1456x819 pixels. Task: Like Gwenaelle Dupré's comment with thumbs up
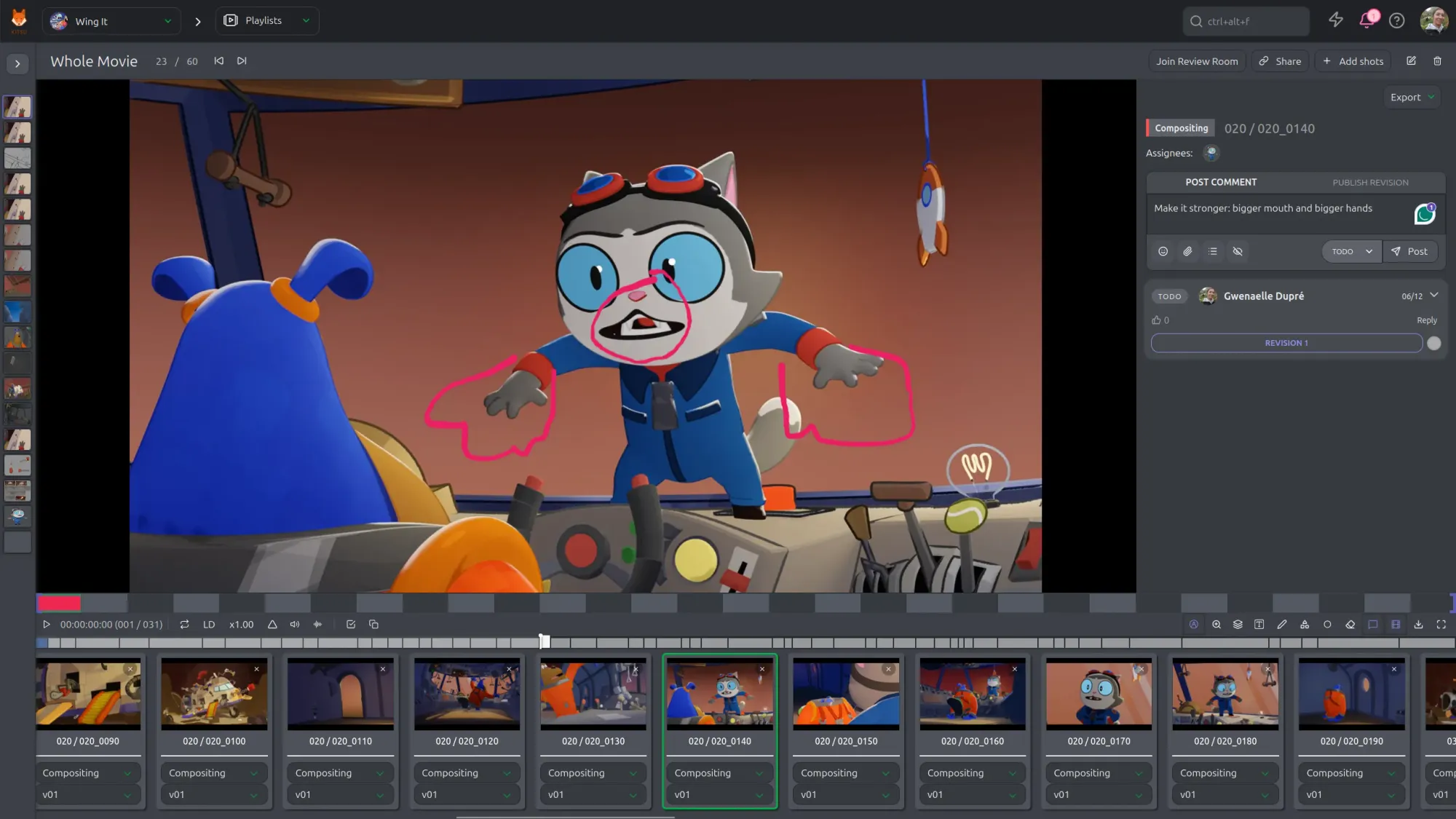tap(1156, 320)
